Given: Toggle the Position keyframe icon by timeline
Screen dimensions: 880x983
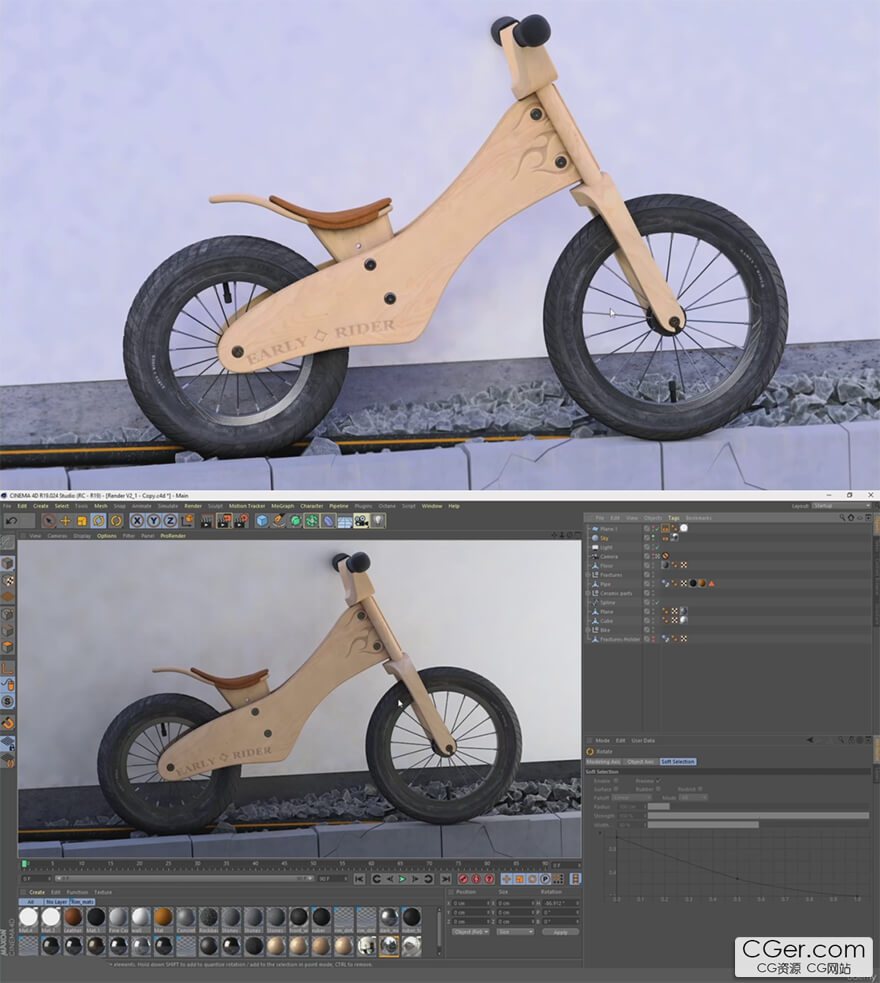Looking at the screenshot, I should [506, 879].
